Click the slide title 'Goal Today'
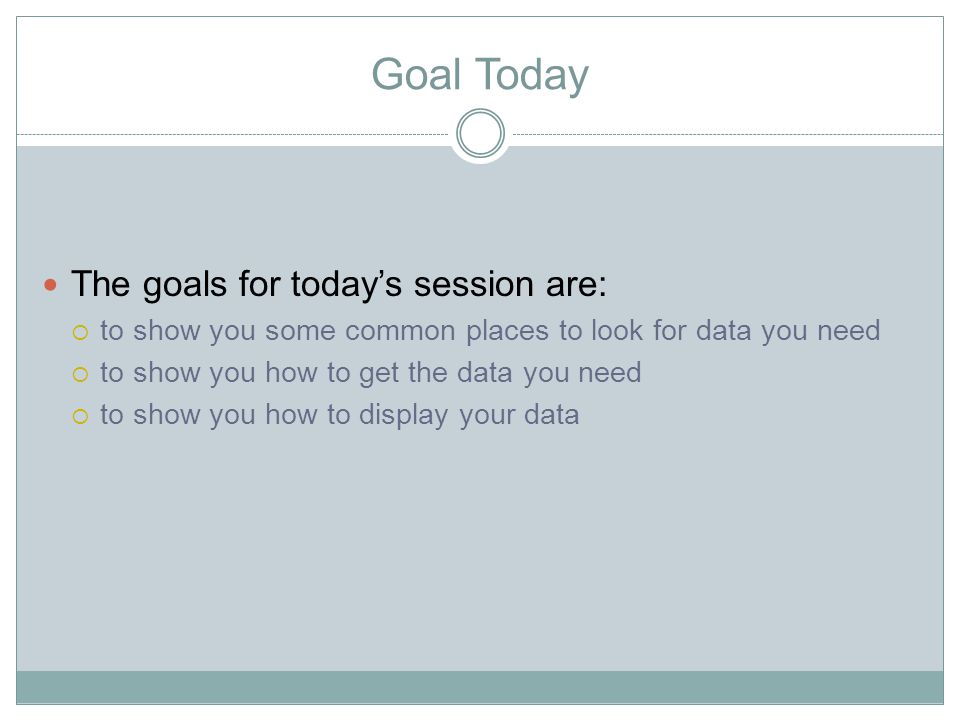 pyautogui.click(x=480, y=75)
